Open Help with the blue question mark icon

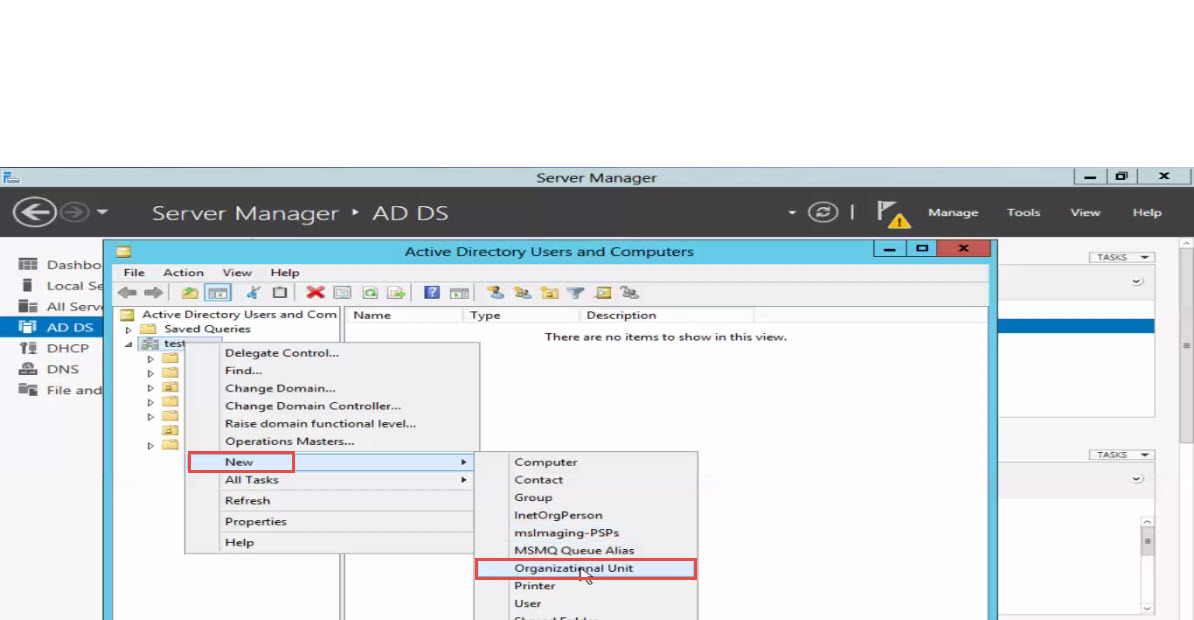pos(432,292)
